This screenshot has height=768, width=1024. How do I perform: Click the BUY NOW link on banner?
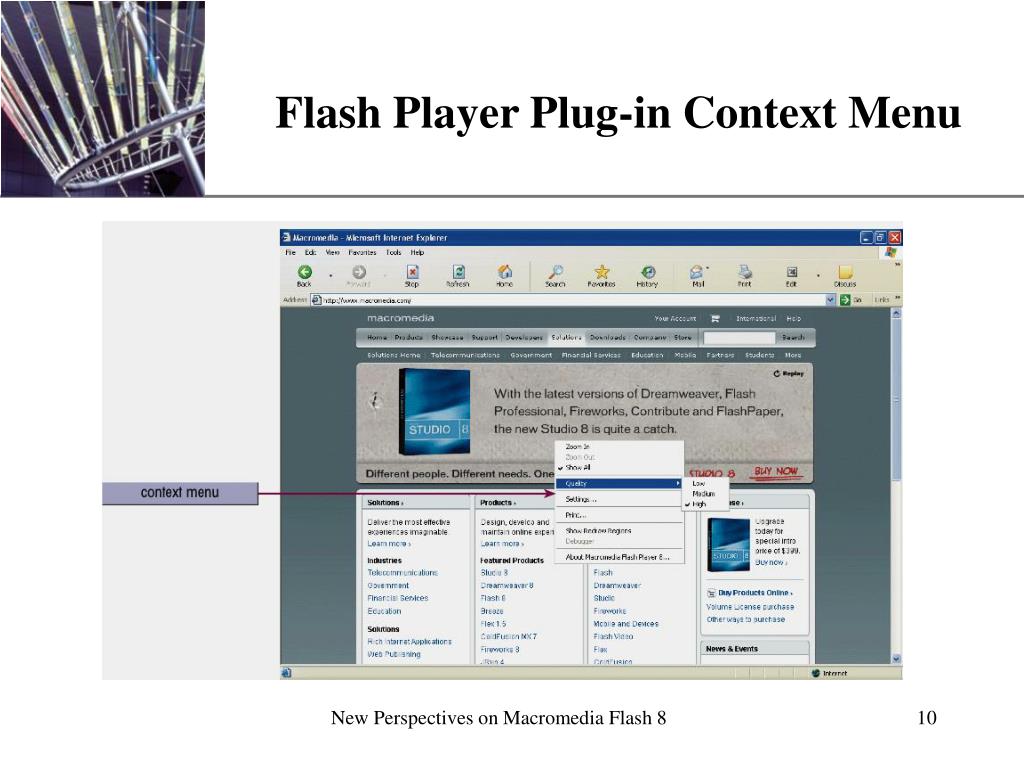tap(775, 471)
